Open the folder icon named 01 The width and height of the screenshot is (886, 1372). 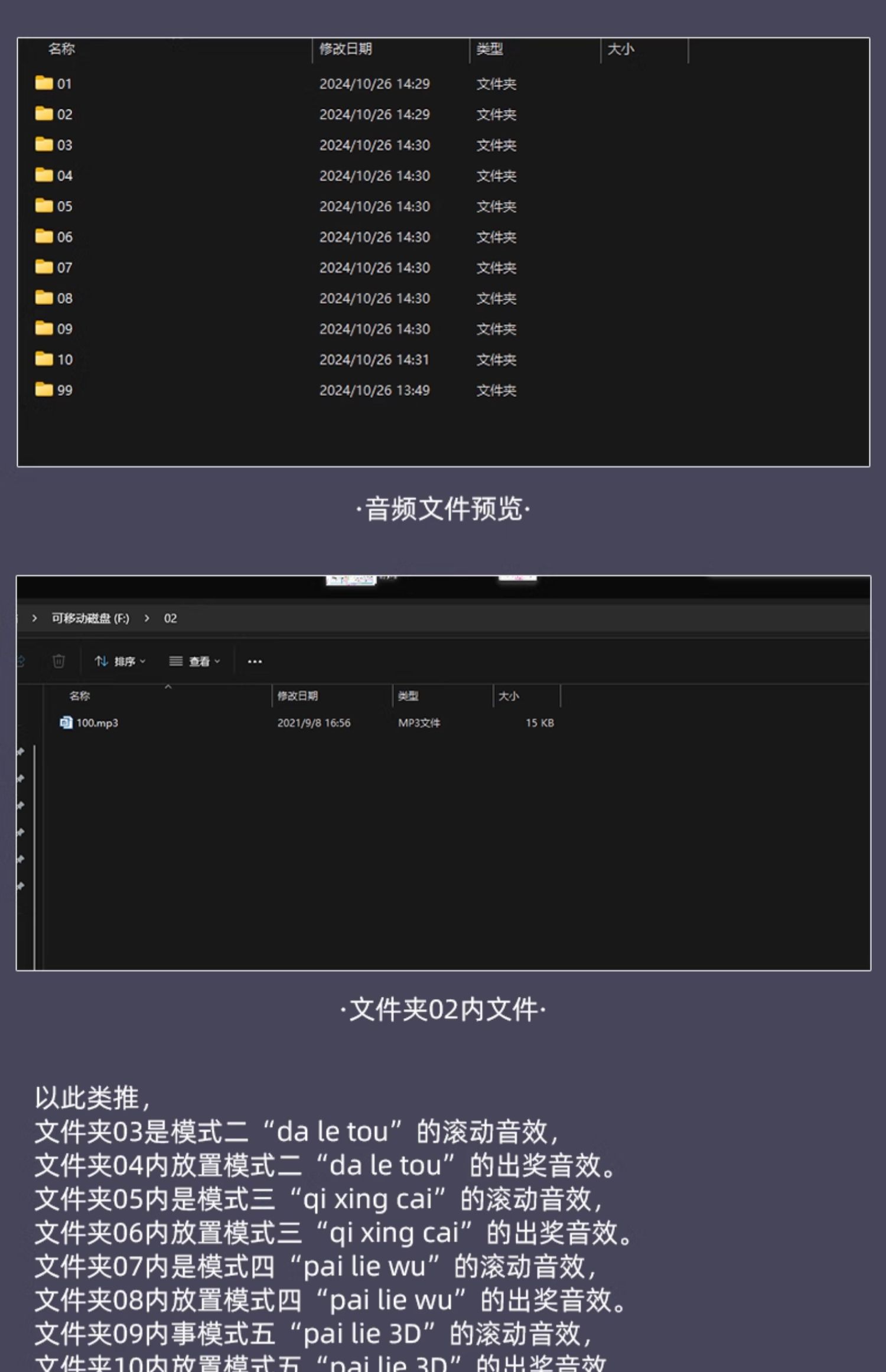(44, 83)
